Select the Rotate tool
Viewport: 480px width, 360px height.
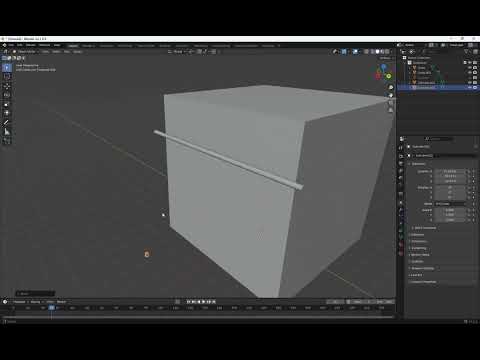7,95
